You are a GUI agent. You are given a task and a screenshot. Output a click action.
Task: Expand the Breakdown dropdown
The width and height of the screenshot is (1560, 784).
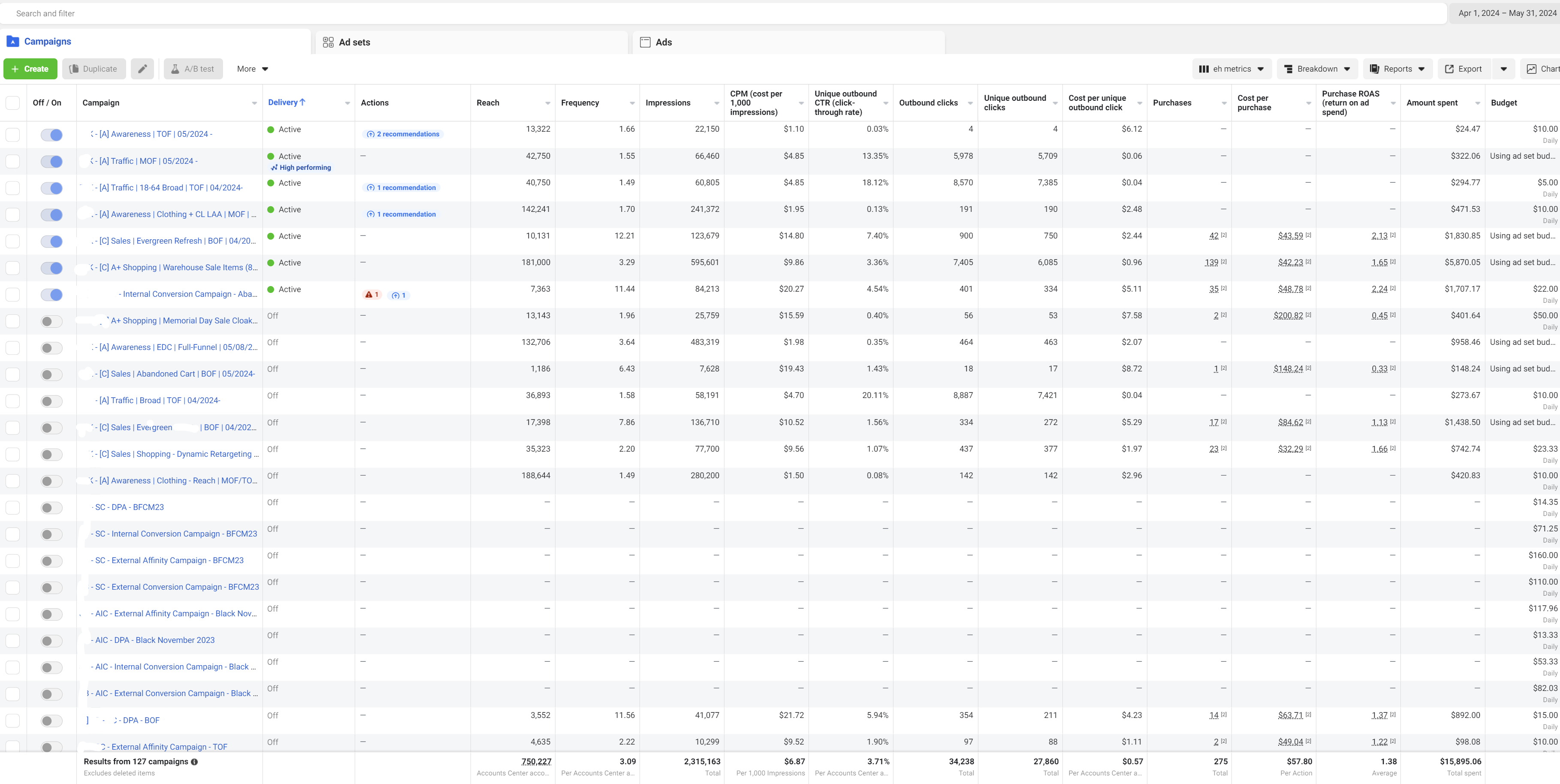(x=1317, y=69)
